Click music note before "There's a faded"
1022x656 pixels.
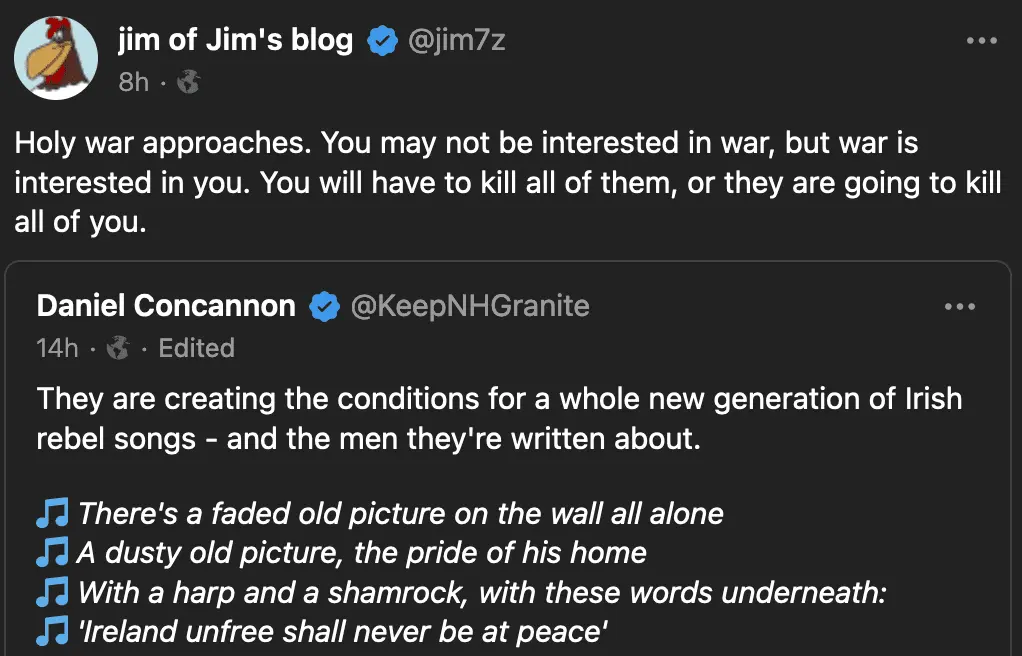tap(52, 514)
